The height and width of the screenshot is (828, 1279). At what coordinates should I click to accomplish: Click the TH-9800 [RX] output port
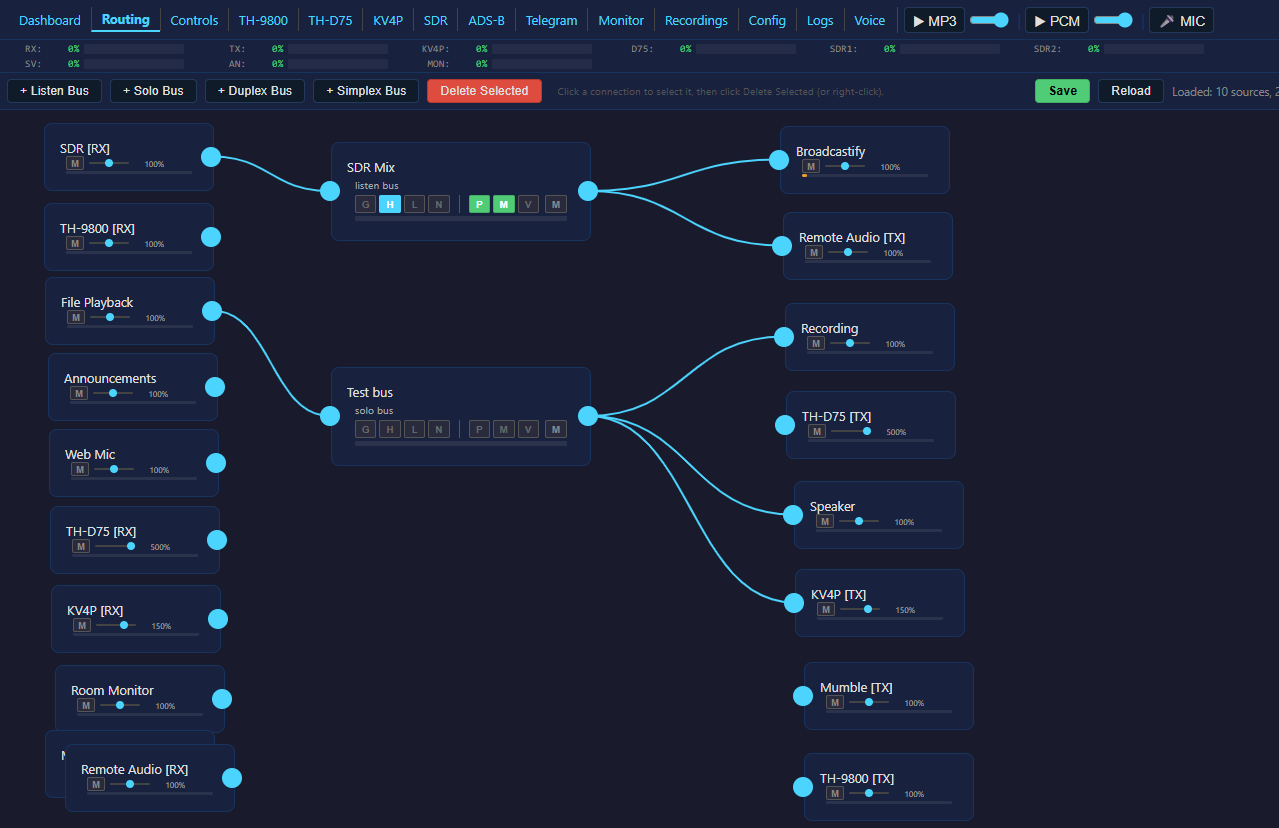click(211, 237)
